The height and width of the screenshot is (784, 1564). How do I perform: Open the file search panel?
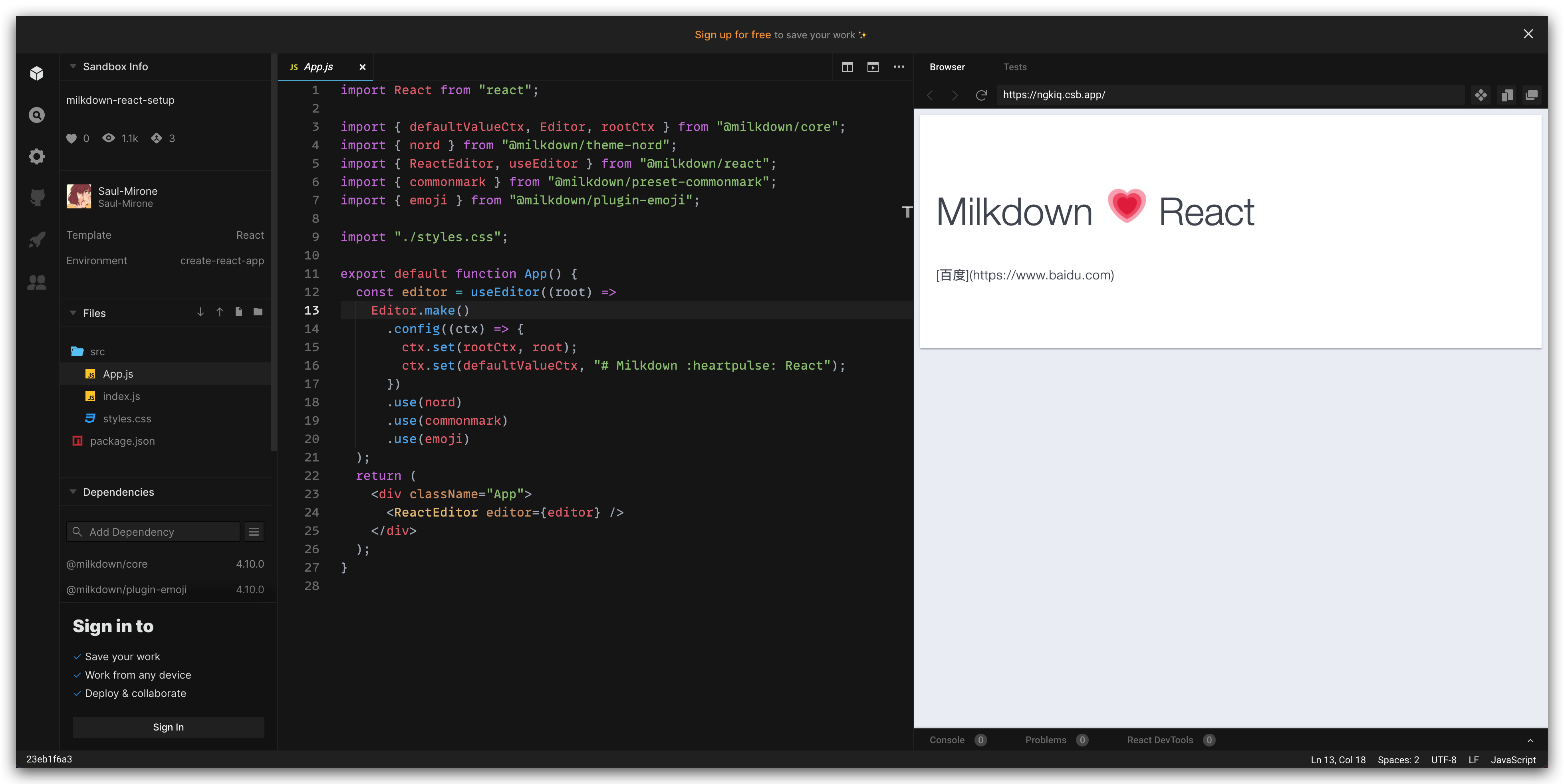36,115
